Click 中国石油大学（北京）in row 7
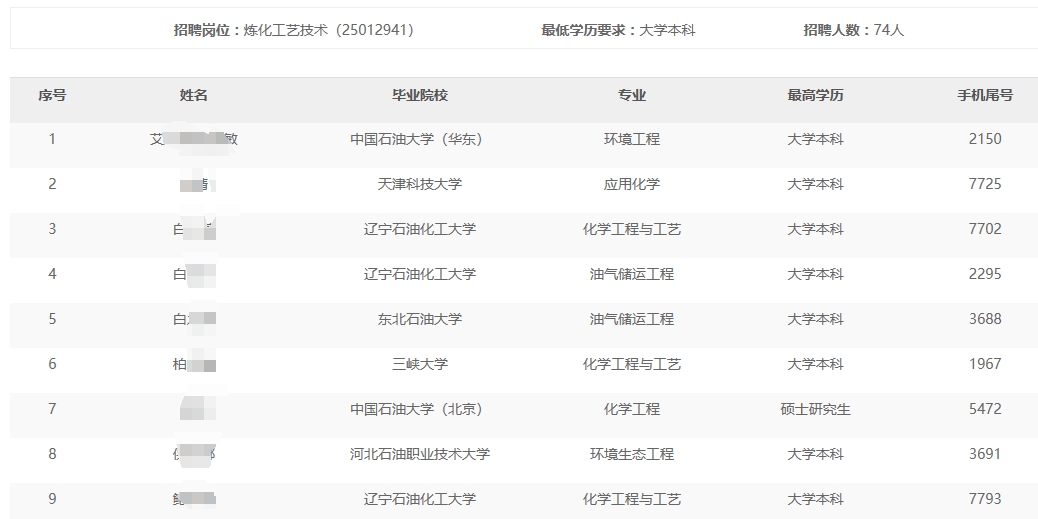This screenshot has height=519, width=1038. (420, 409)
